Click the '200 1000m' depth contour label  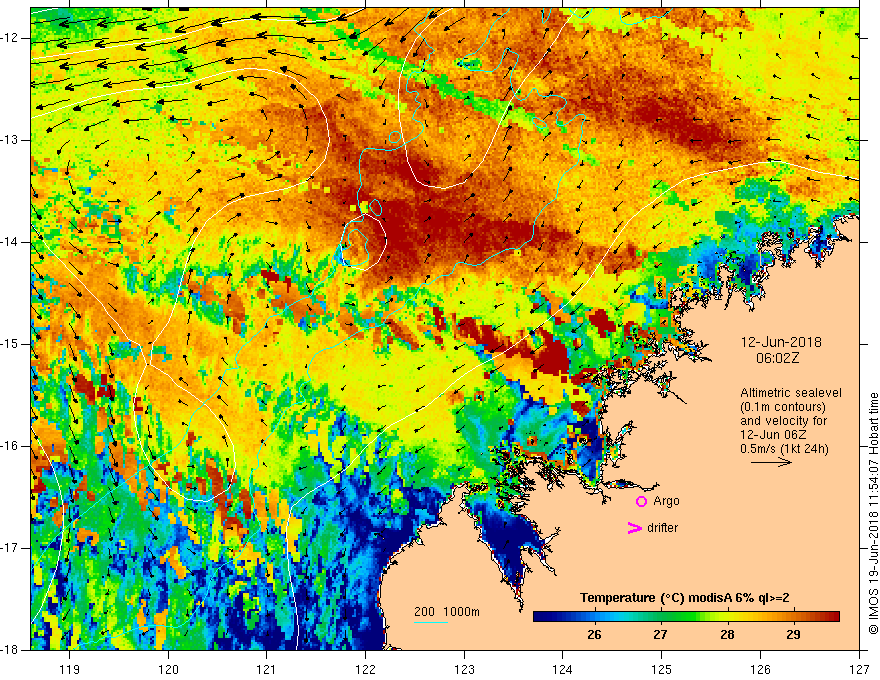(447, 612)
